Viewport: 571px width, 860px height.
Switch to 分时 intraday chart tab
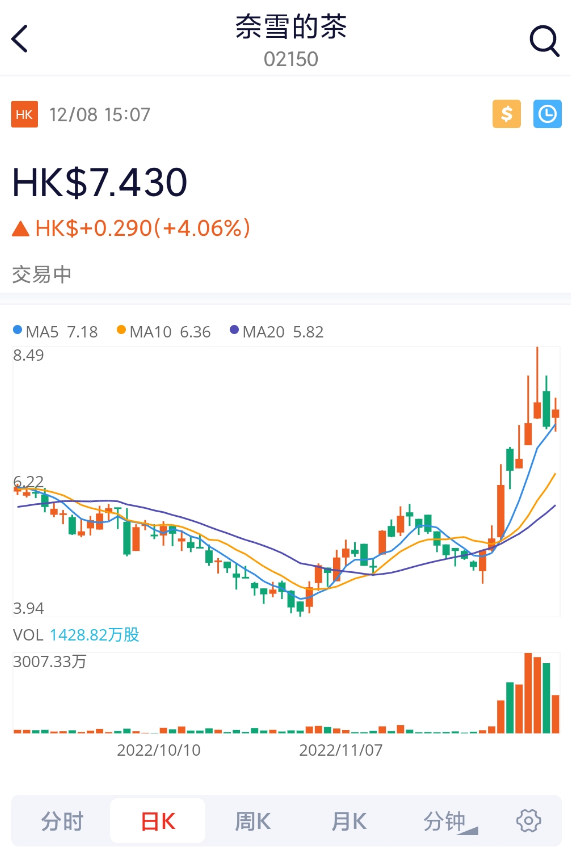62,821
